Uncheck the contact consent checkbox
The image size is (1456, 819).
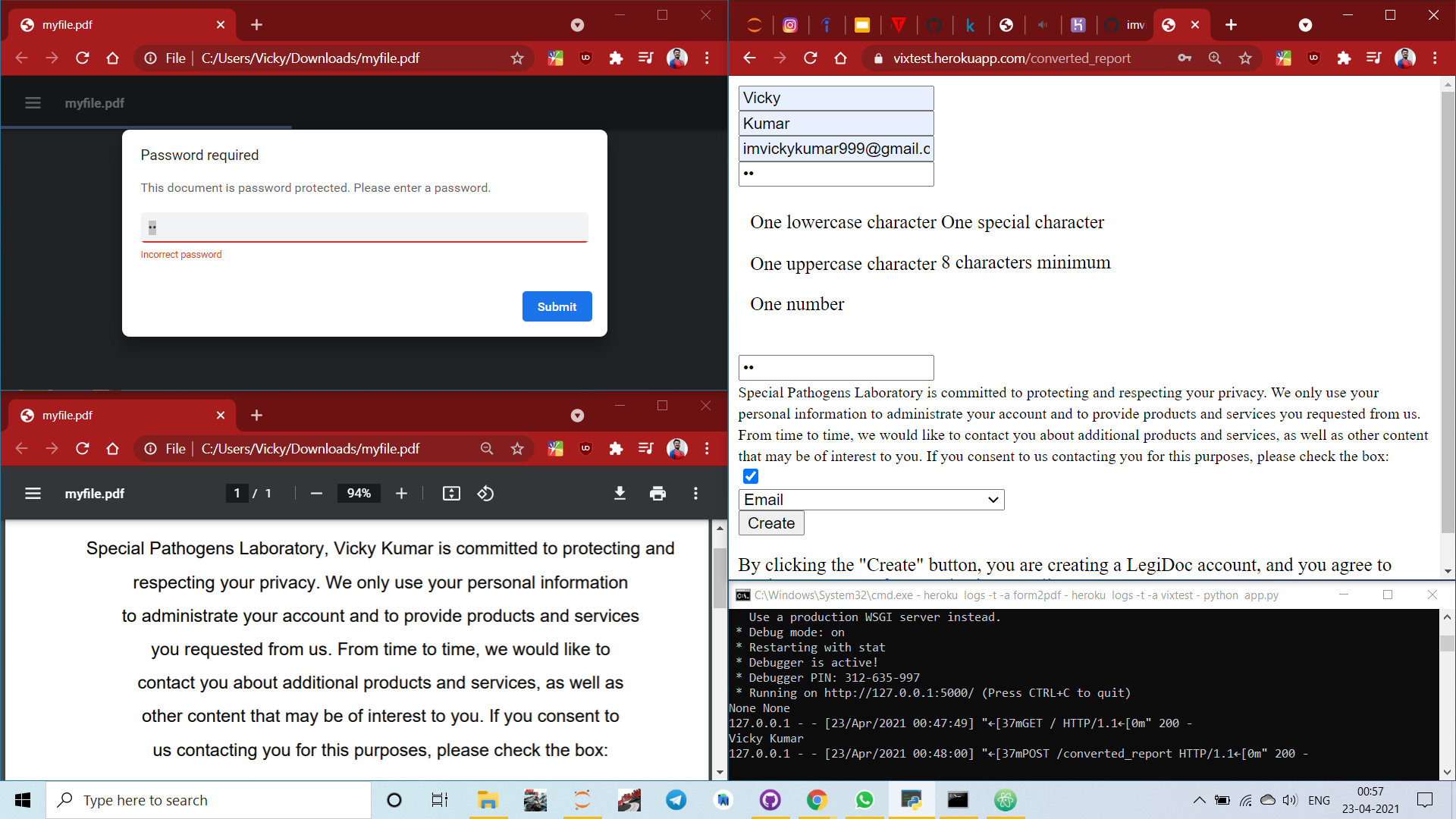tap(751, 476)
